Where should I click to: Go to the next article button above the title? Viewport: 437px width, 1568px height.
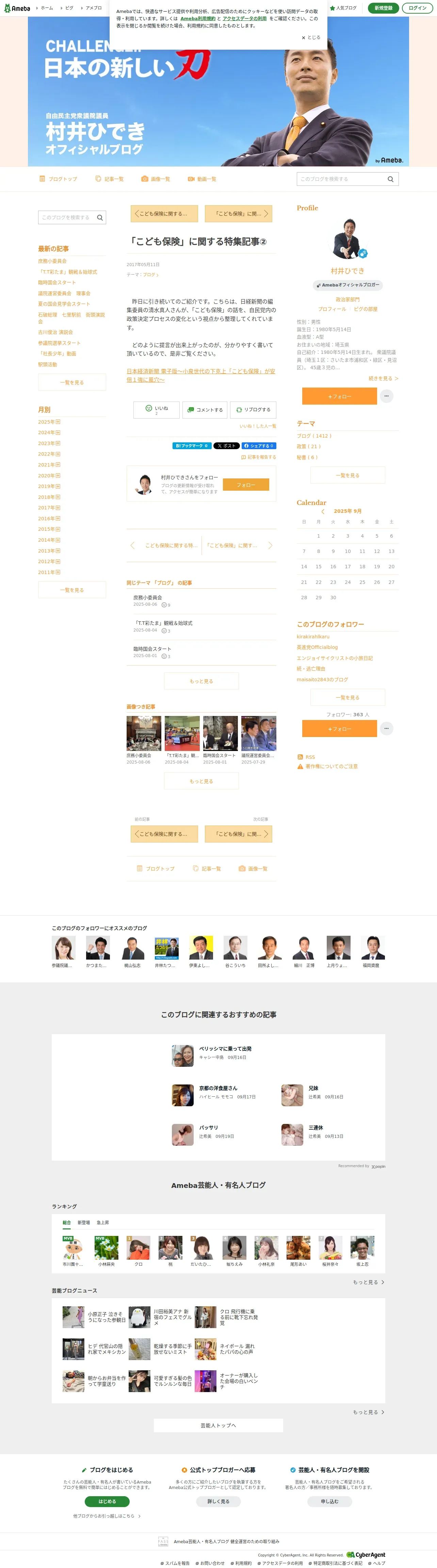click(239, 214)
